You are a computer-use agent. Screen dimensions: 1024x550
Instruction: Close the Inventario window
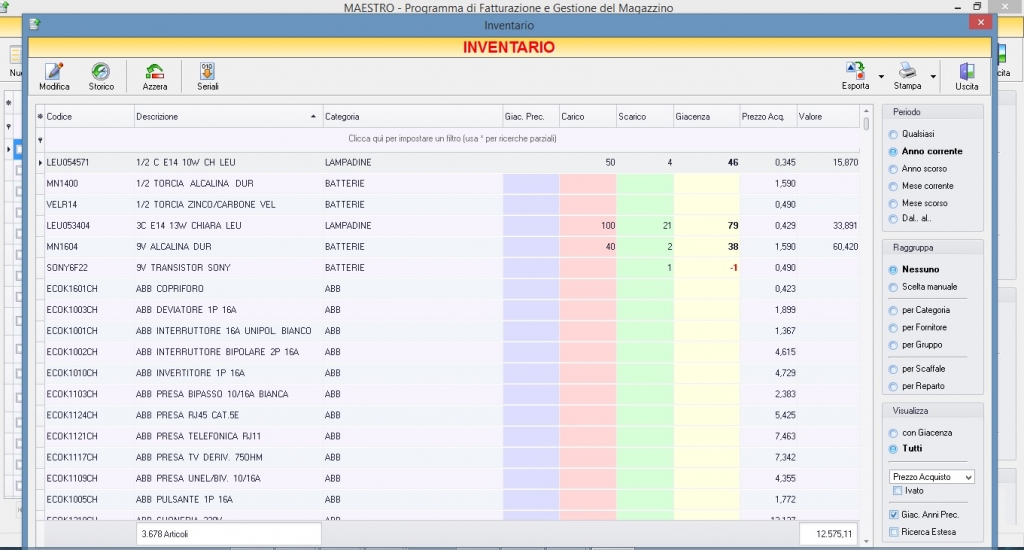click(980, 22)
